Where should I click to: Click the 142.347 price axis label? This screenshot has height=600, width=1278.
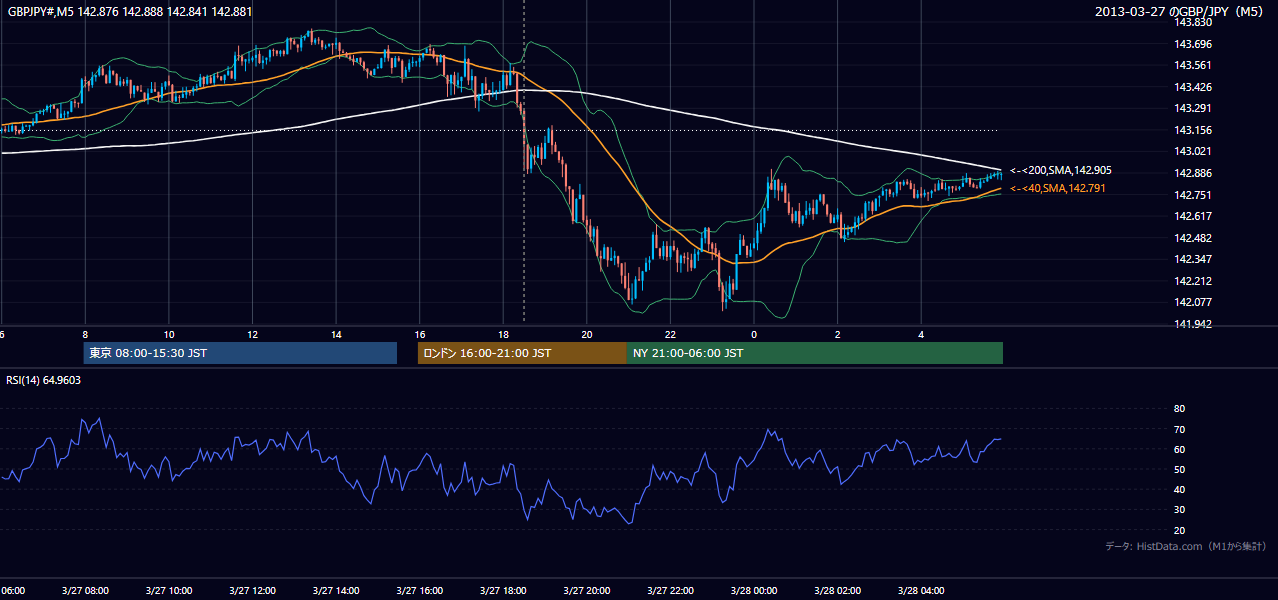click(1192, 259)
